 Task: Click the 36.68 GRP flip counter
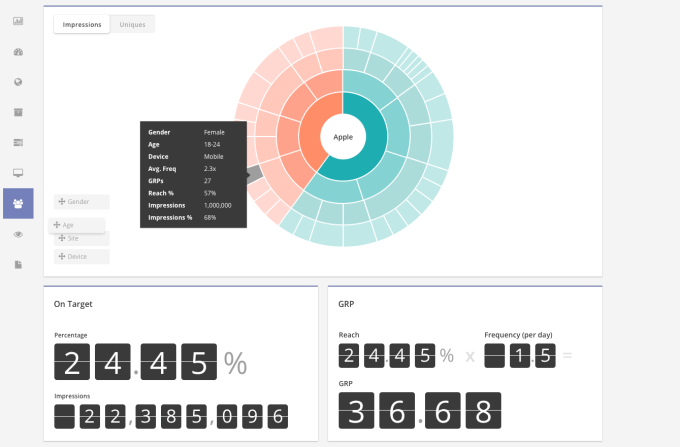pyautogui.click(x=420, y=411)
